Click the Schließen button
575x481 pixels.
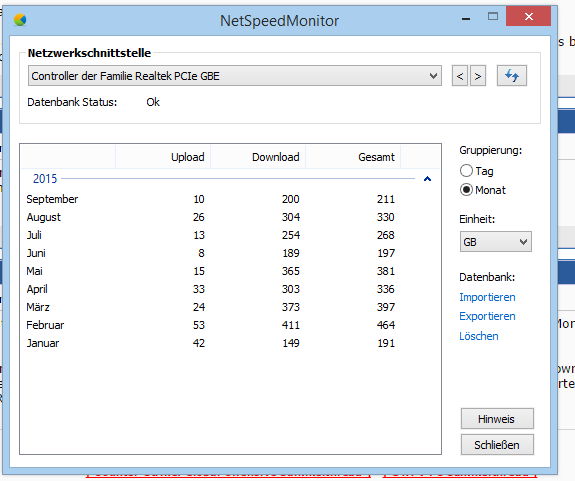[x=497, y=445]
